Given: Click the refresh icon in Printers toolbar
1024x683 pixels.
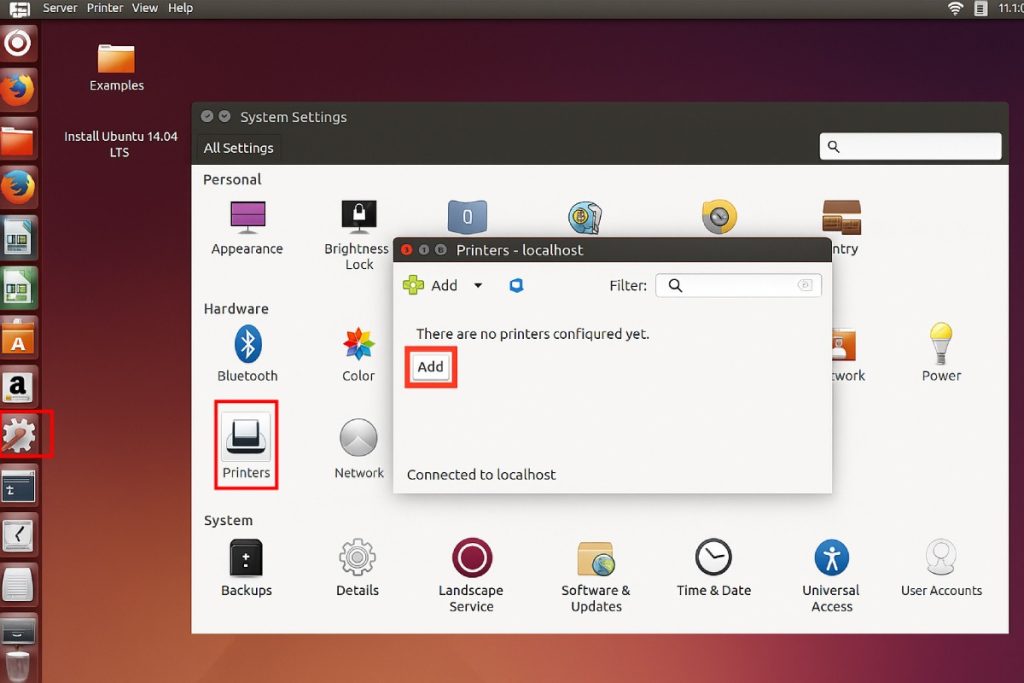Looking at the screenshot, I should [517, 285].
